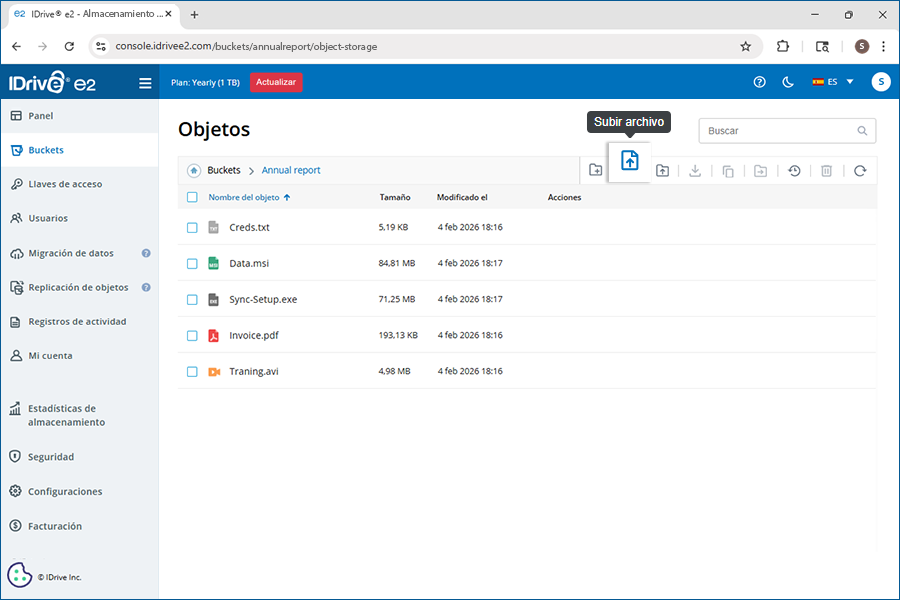Click the red Actualizar button

(x=276, y=82)
